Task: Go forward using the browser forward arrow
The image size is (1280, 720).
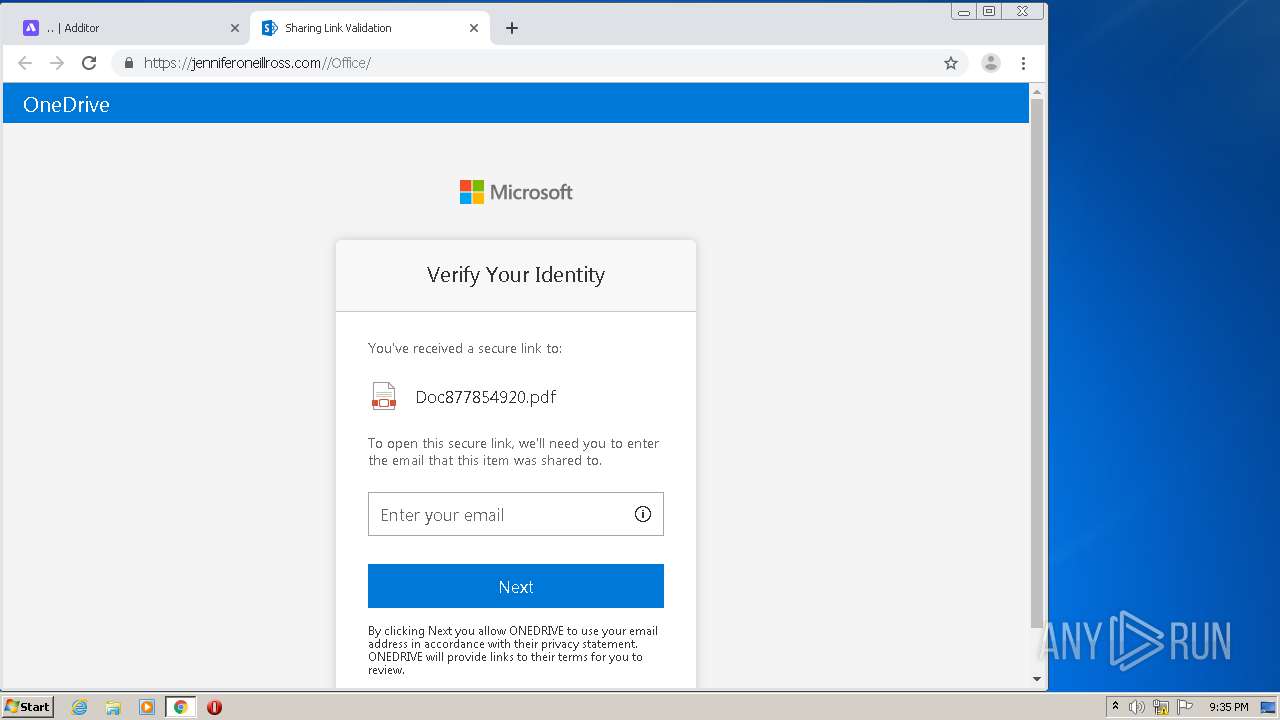Action: click(57, 63)
